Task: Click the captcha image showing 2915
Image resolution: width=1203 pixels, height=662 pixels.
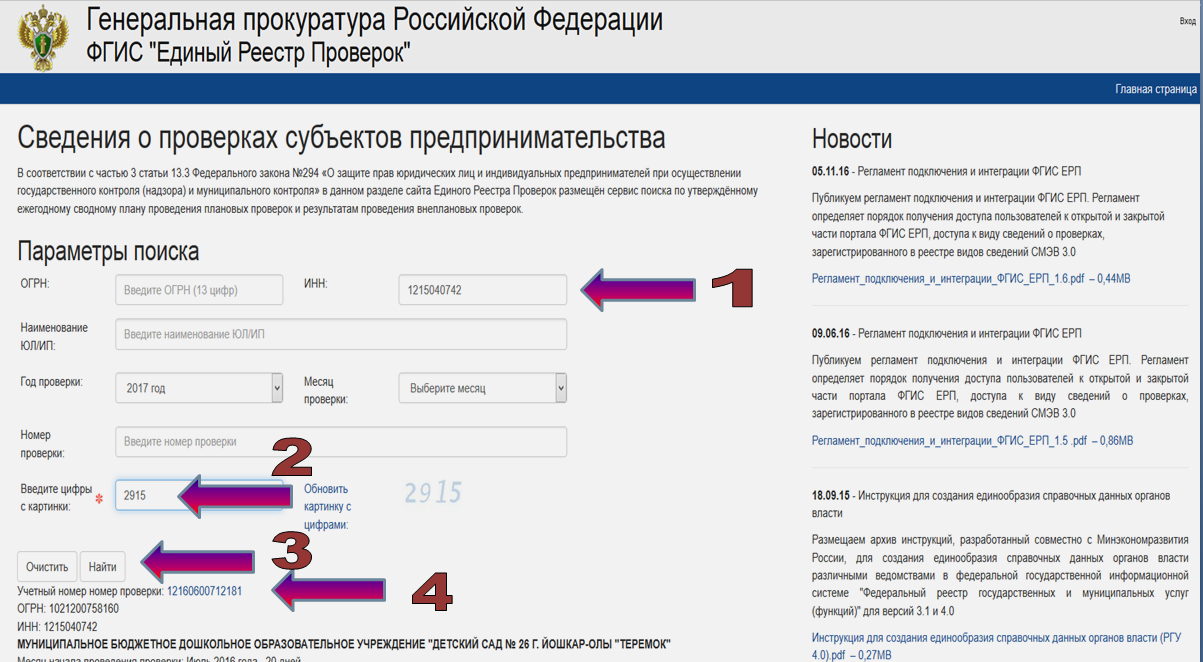Action: pyautogui.click(x=434, y=492)
